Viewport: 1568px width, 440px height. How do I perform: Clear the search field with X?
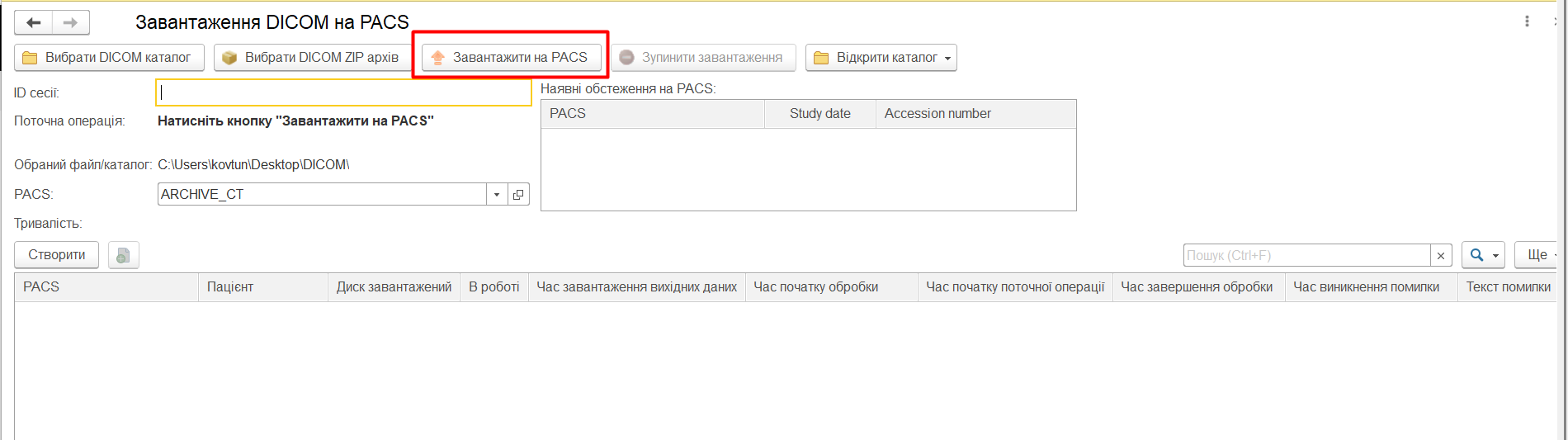coord(1441,256)
